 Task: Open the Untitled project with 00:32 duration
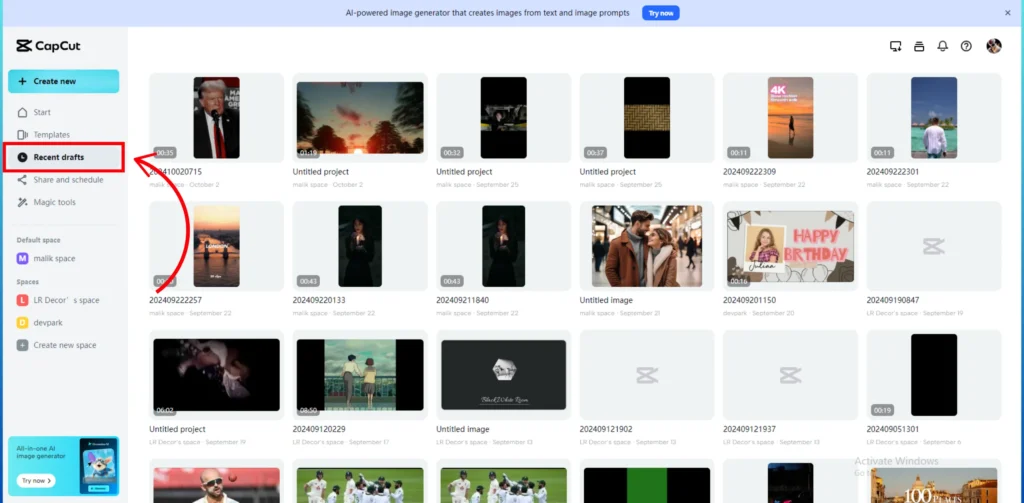coord(504,118)
